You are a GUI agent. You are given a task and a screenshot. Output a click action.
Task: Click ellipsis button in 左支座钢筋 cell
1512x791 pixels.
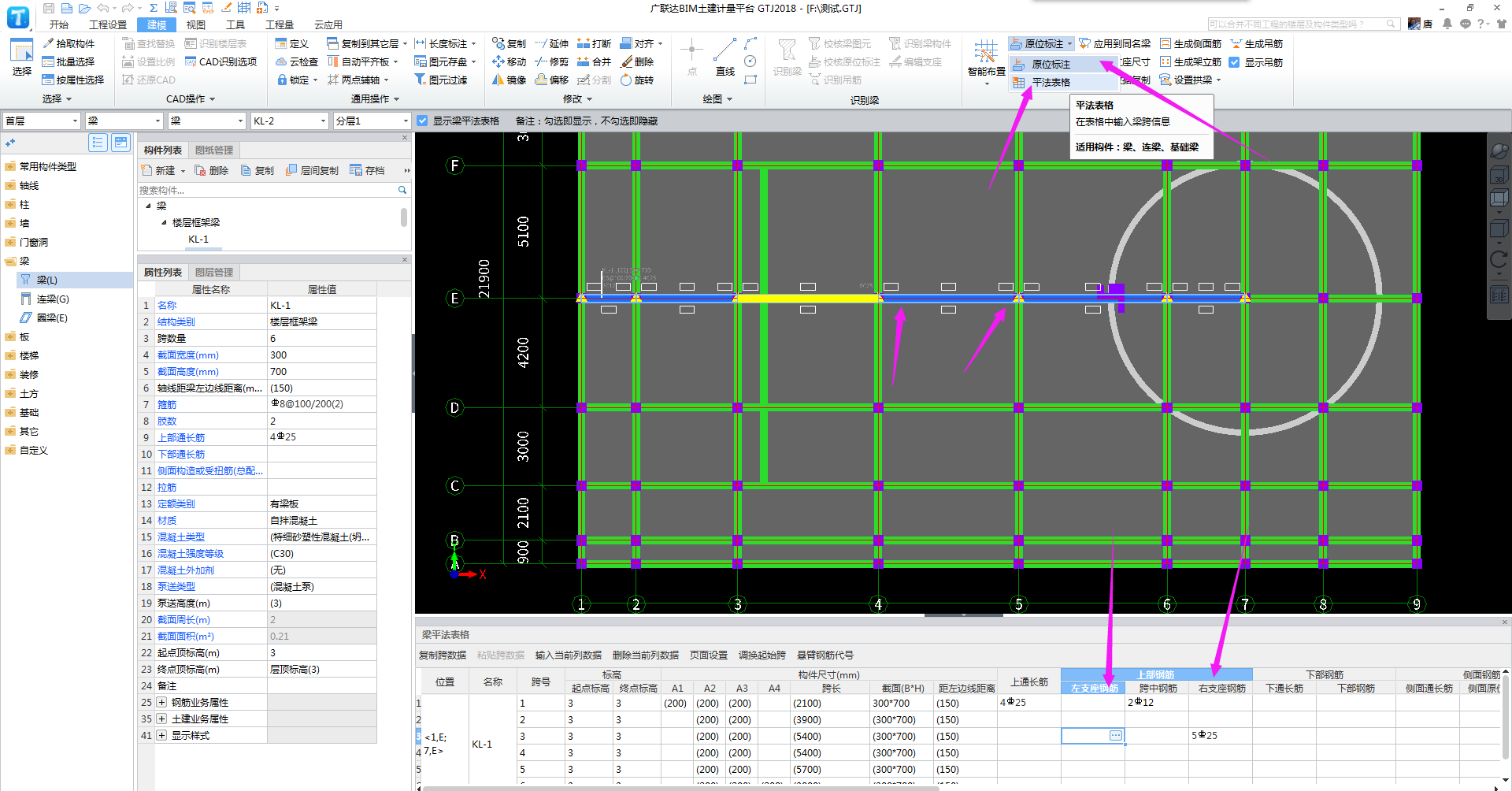coord(1116,735)
